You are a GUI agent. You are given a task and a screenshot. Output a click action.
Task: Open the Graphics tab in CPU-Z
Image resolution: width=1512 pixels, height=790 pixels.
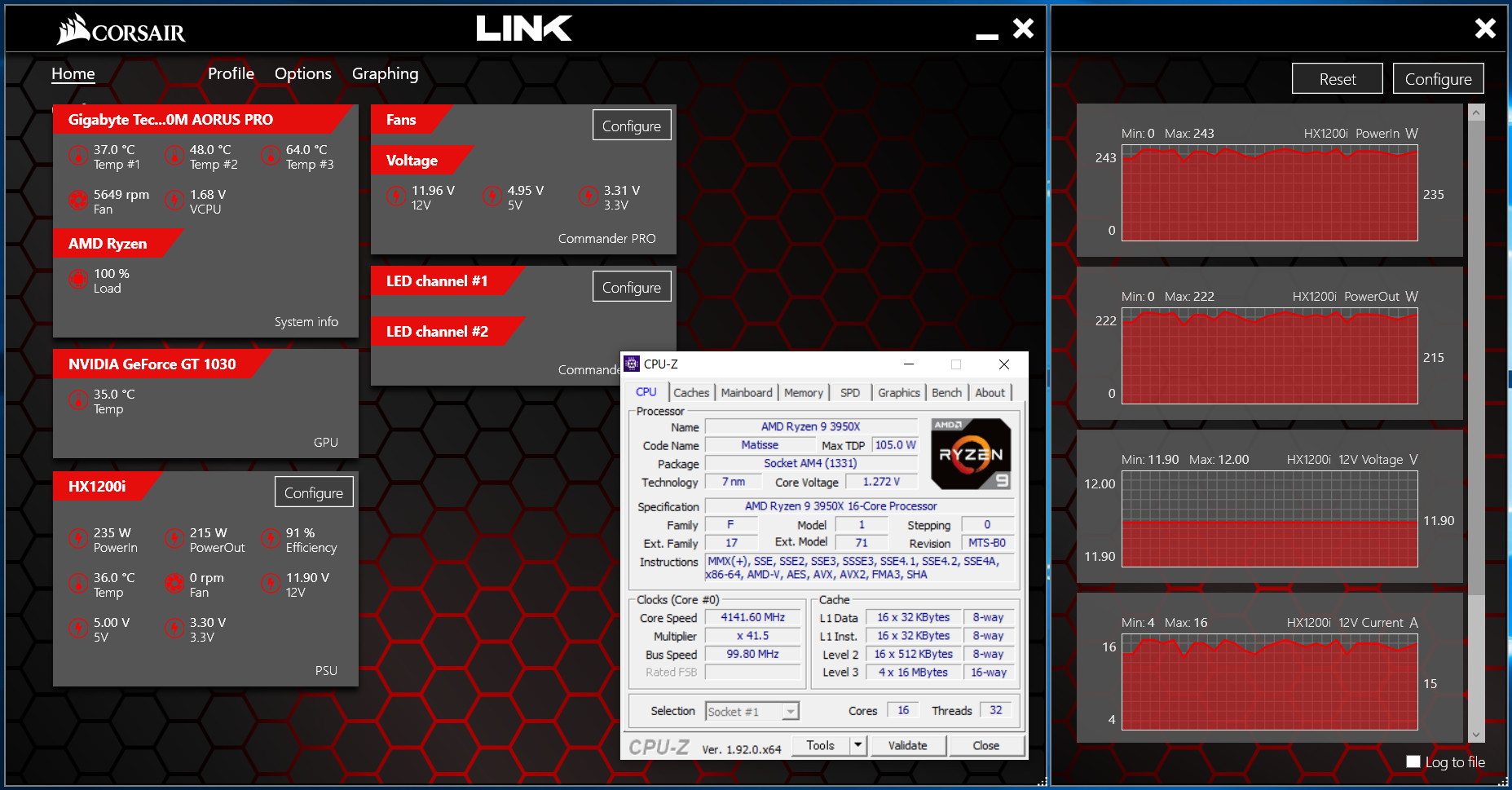899,392
